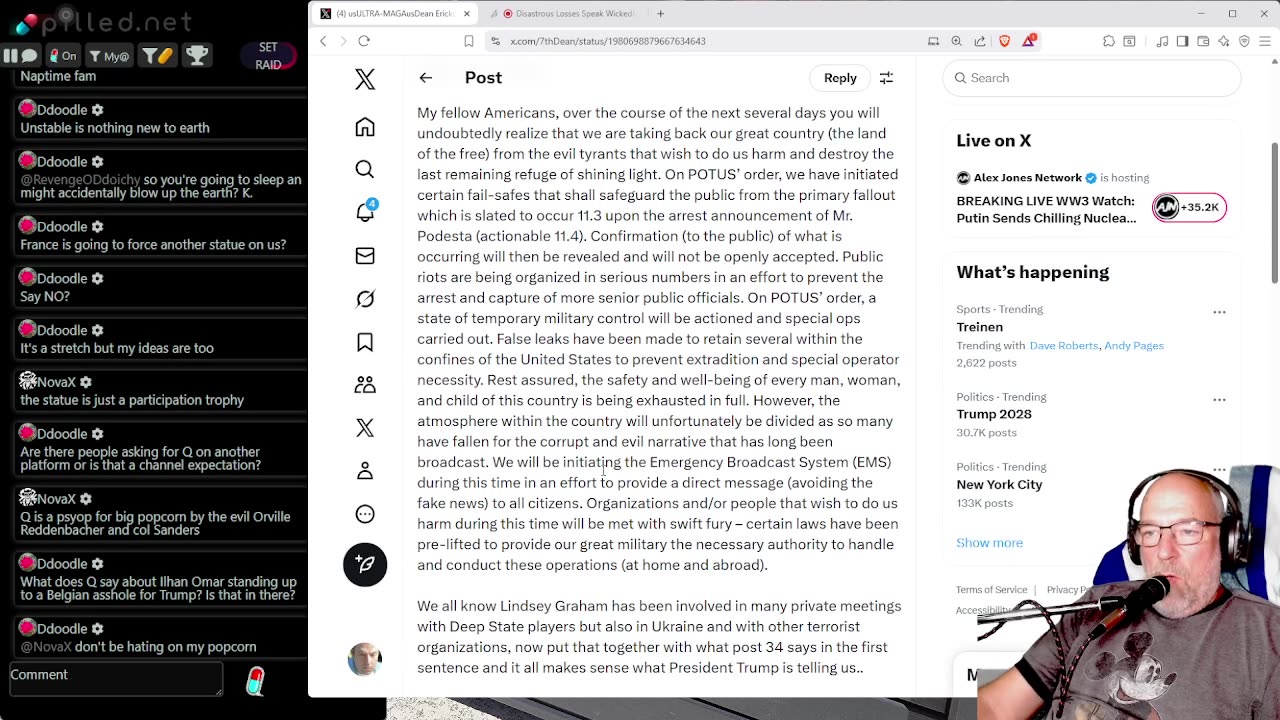Viewport: 1280px width, 720px height.
Task: Click the X Search field
Action: 1091,78
